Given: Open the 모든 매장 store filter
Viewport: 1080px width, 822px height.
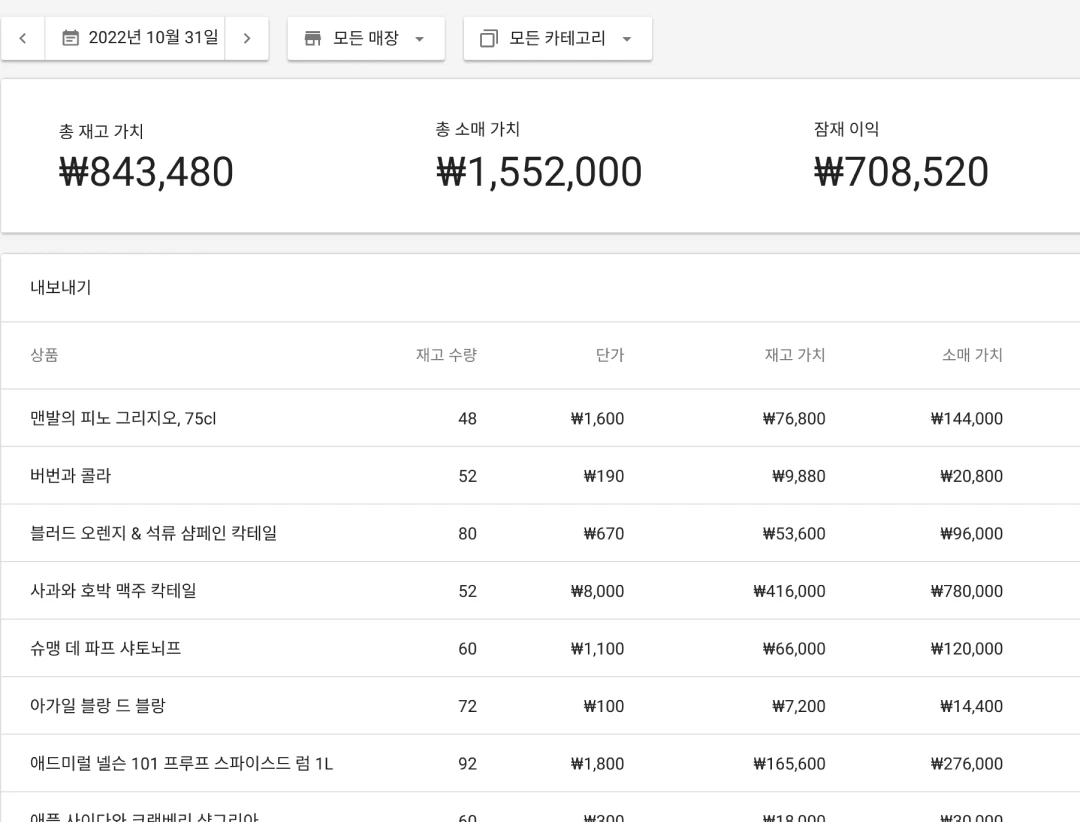Looking at the screenshot, I should pyautogui.click(x=366, y=38).
